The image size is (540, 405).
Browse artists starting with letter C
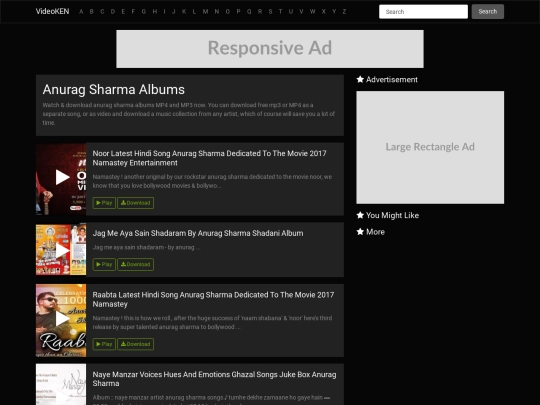coord(102,11)
